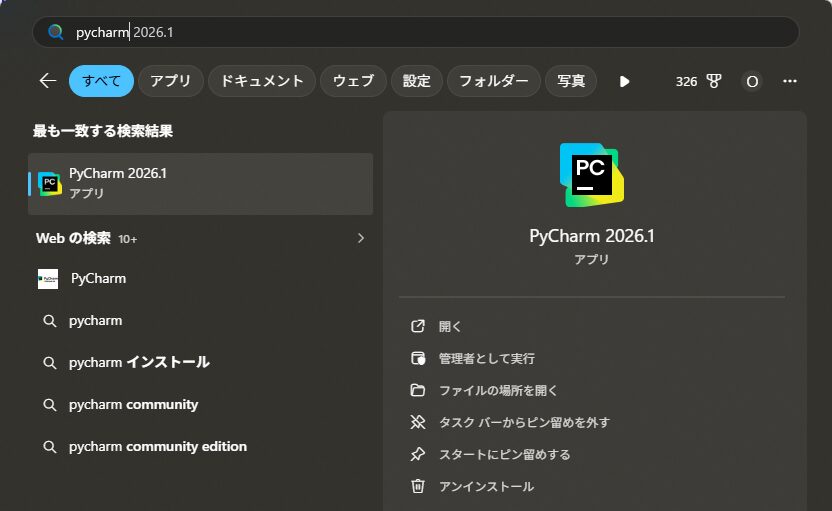Click the search magnifier icon in search box
This screenshot has width=832, height=511.
56,32
